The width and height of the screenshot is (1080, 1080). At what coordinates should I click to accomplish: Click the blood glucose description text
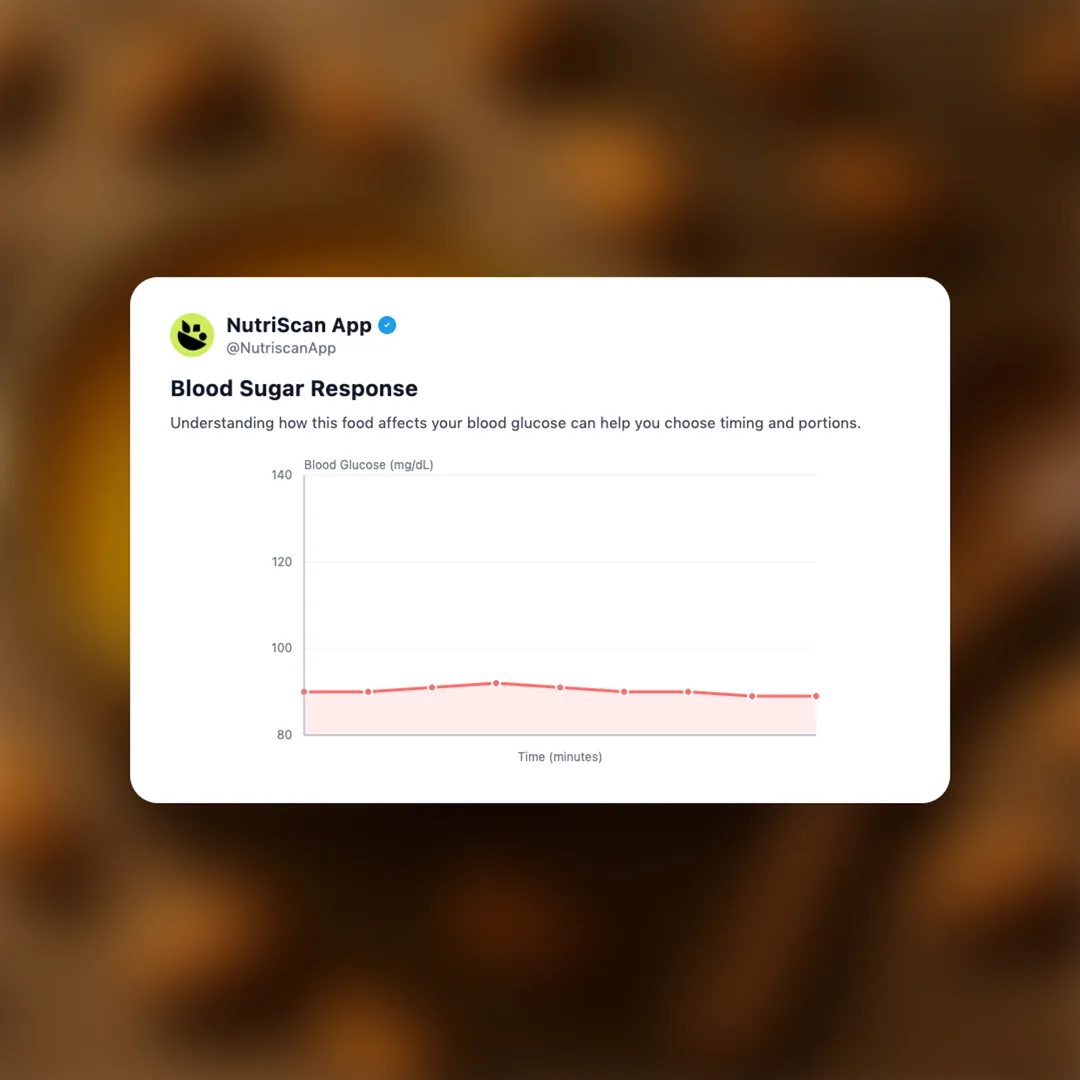(515, 423)
